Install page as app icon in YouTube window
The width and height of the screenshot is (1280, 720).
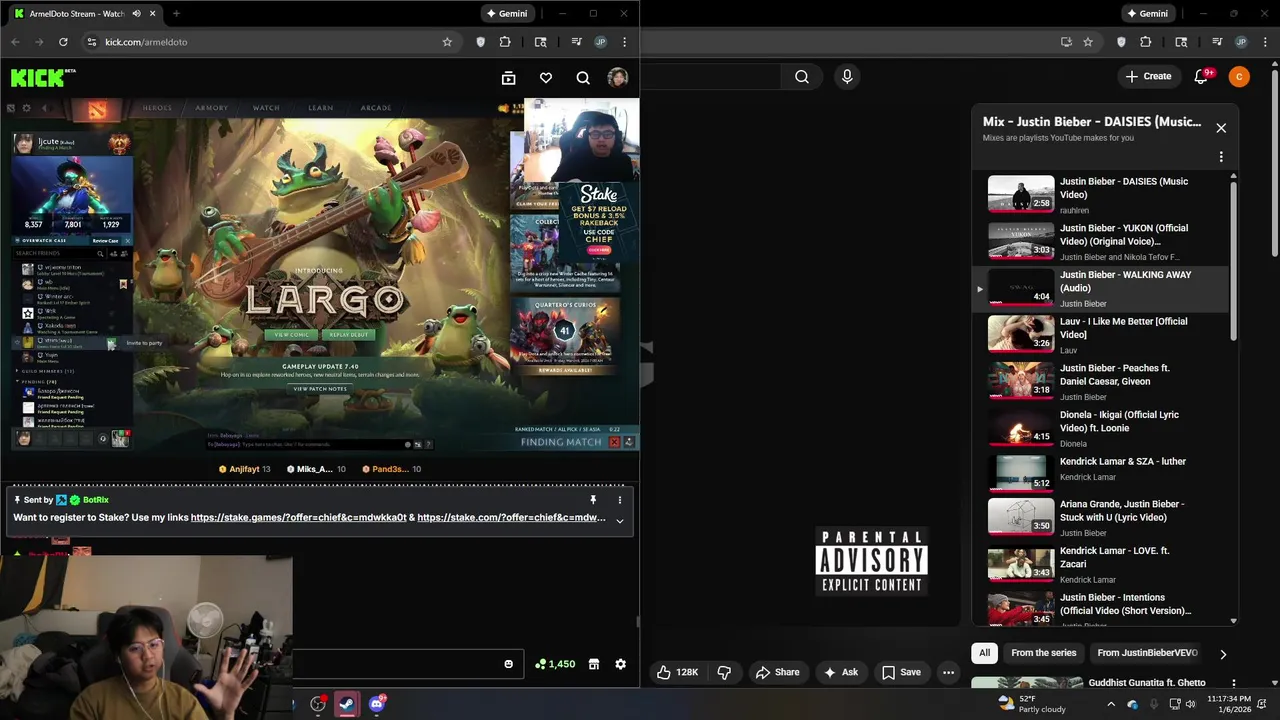(1066, 42)
